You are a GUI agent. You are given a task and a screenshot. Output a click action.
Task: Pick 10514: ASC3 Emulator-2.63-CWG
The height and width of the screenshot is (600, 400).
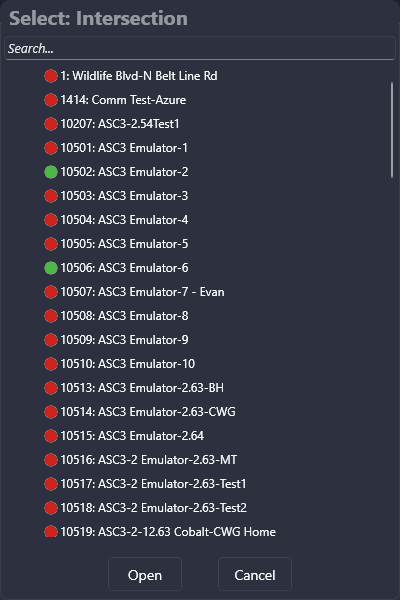point(148,412)
